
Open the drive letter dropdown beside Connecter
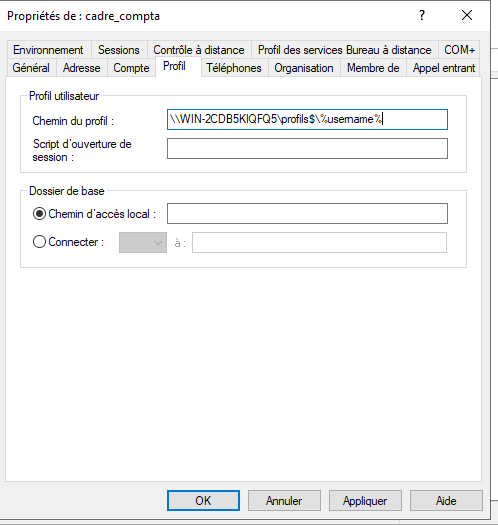pos(143,242)
